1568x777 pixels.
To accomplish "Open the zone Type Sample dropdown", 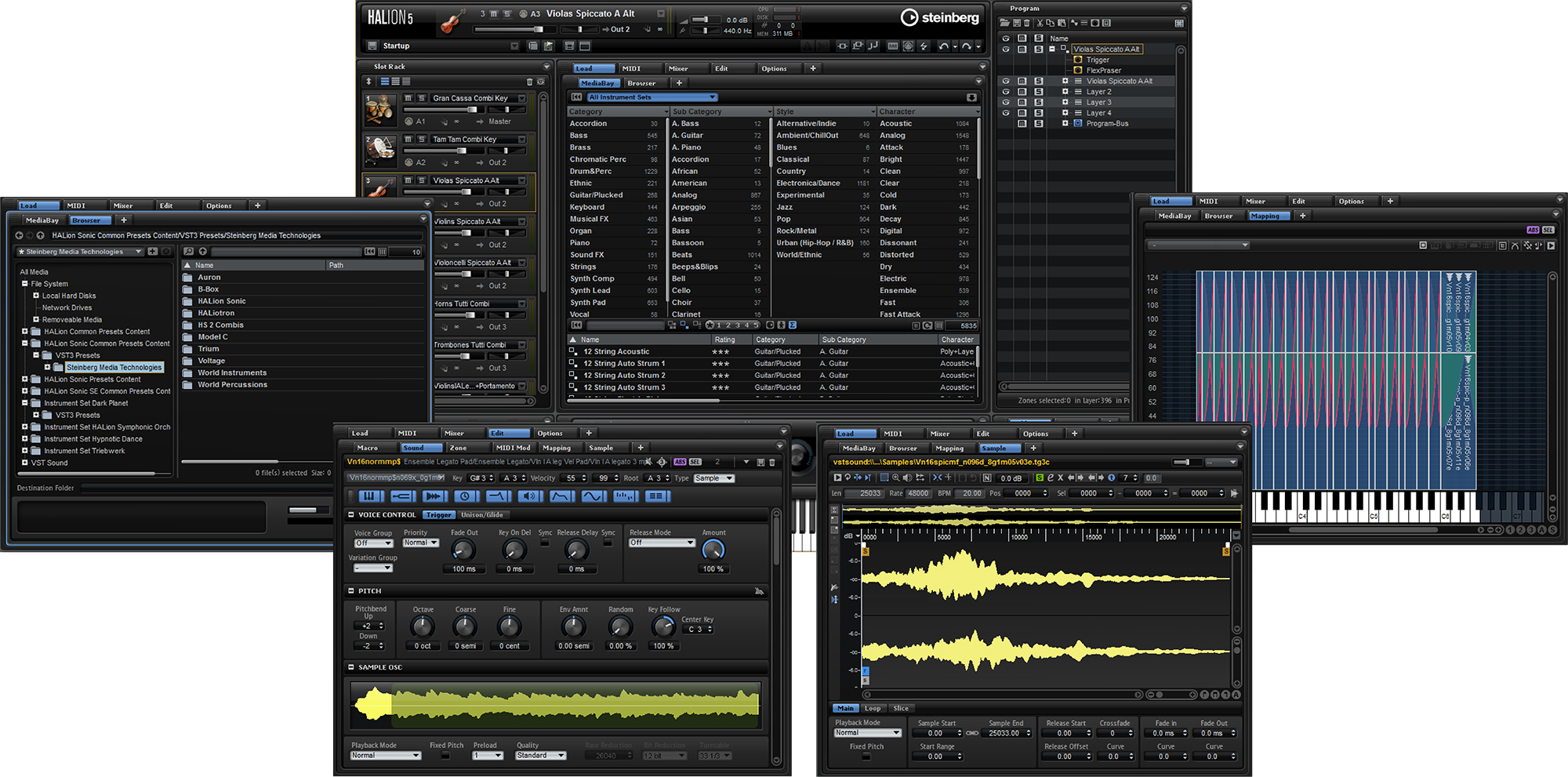I will pyautogui.click(x=713, y=478).
